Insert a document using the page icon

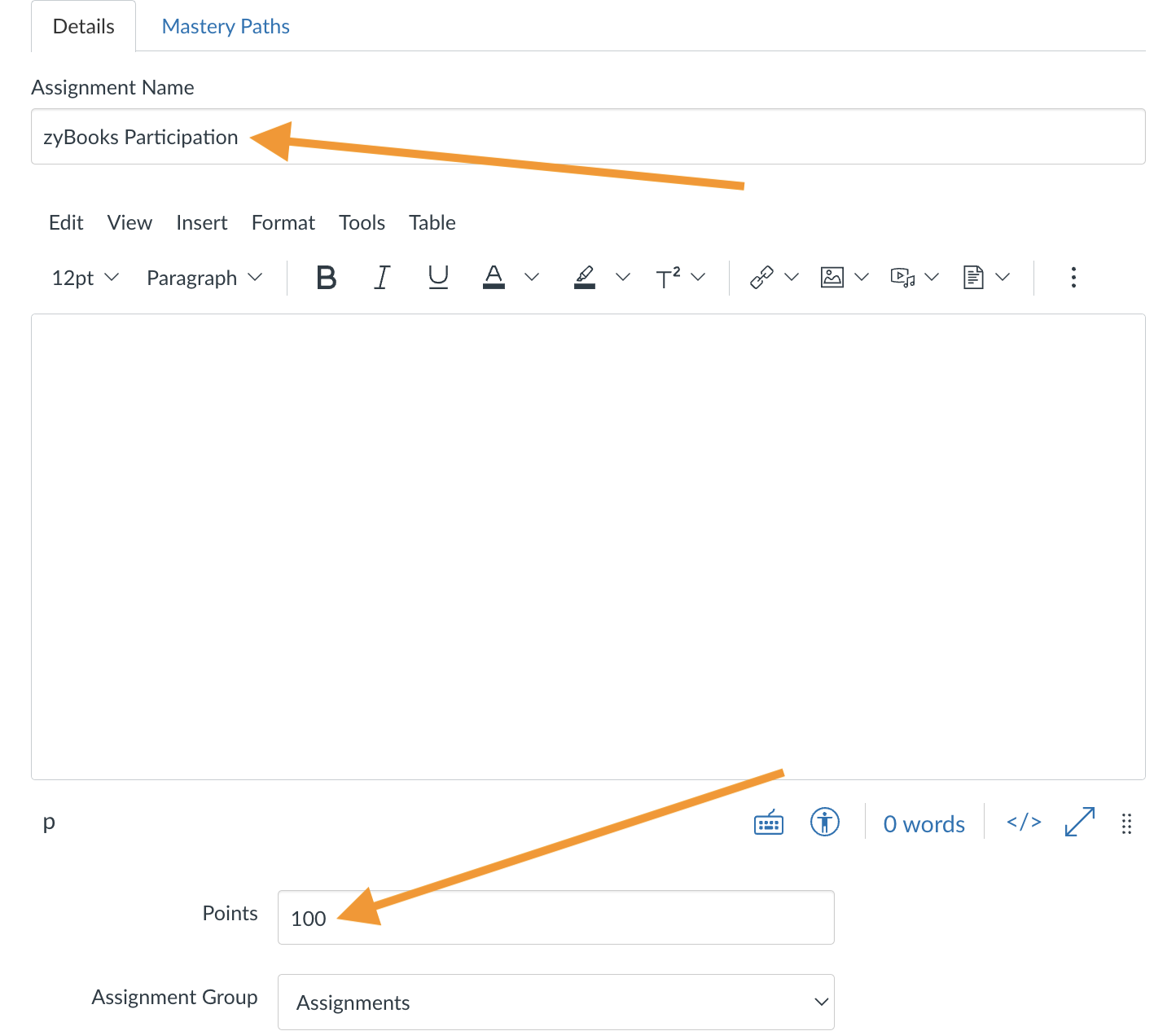[973, 278]
